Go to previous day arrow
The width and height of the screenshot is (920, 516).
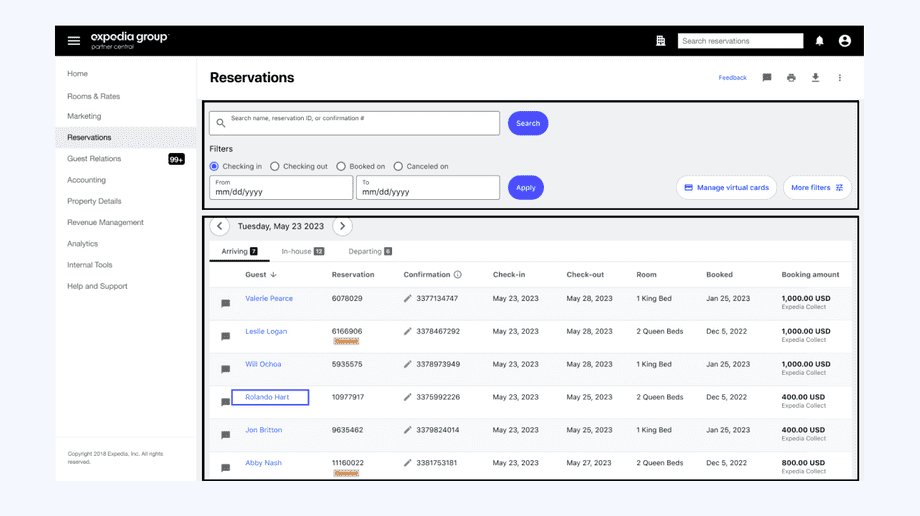[x=219, y=226]
